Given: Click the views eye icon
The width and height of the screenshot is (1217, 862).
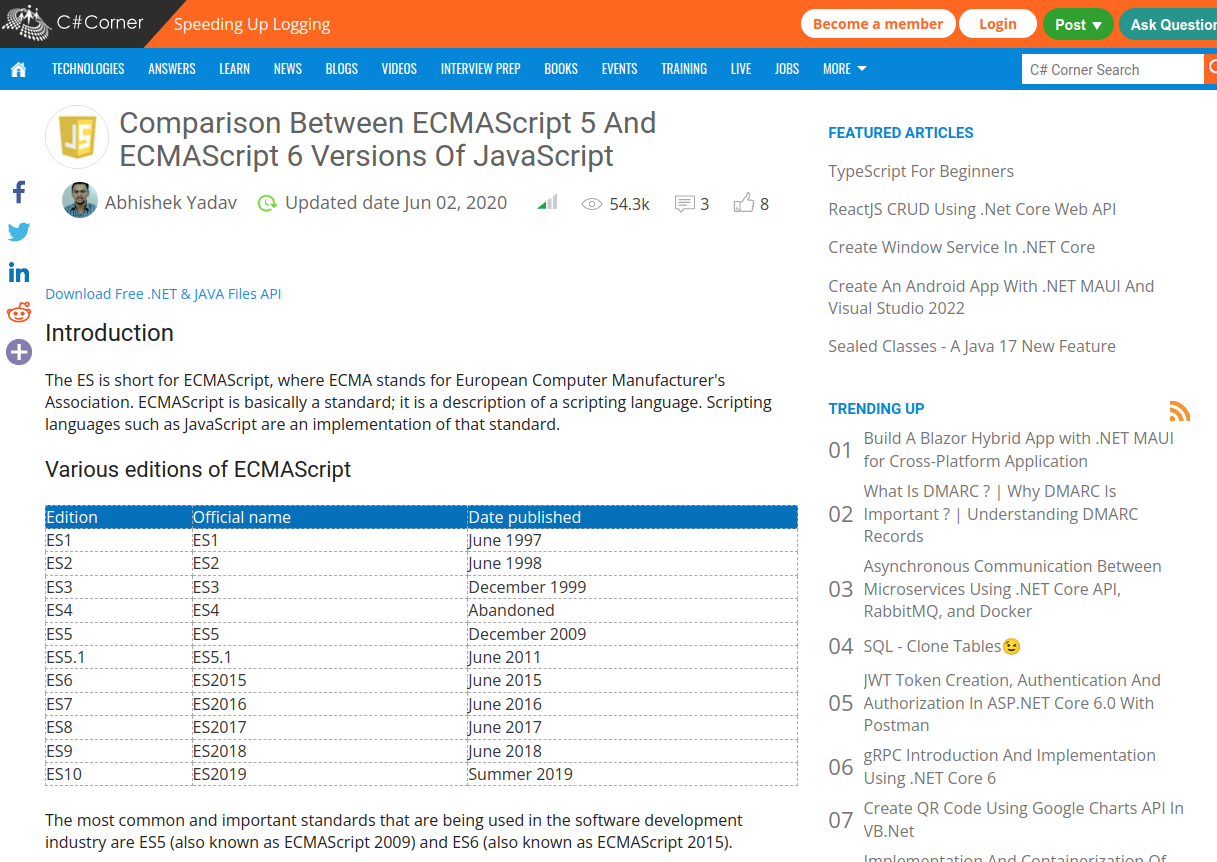Looking at the screenshot, I should [592, 204].
